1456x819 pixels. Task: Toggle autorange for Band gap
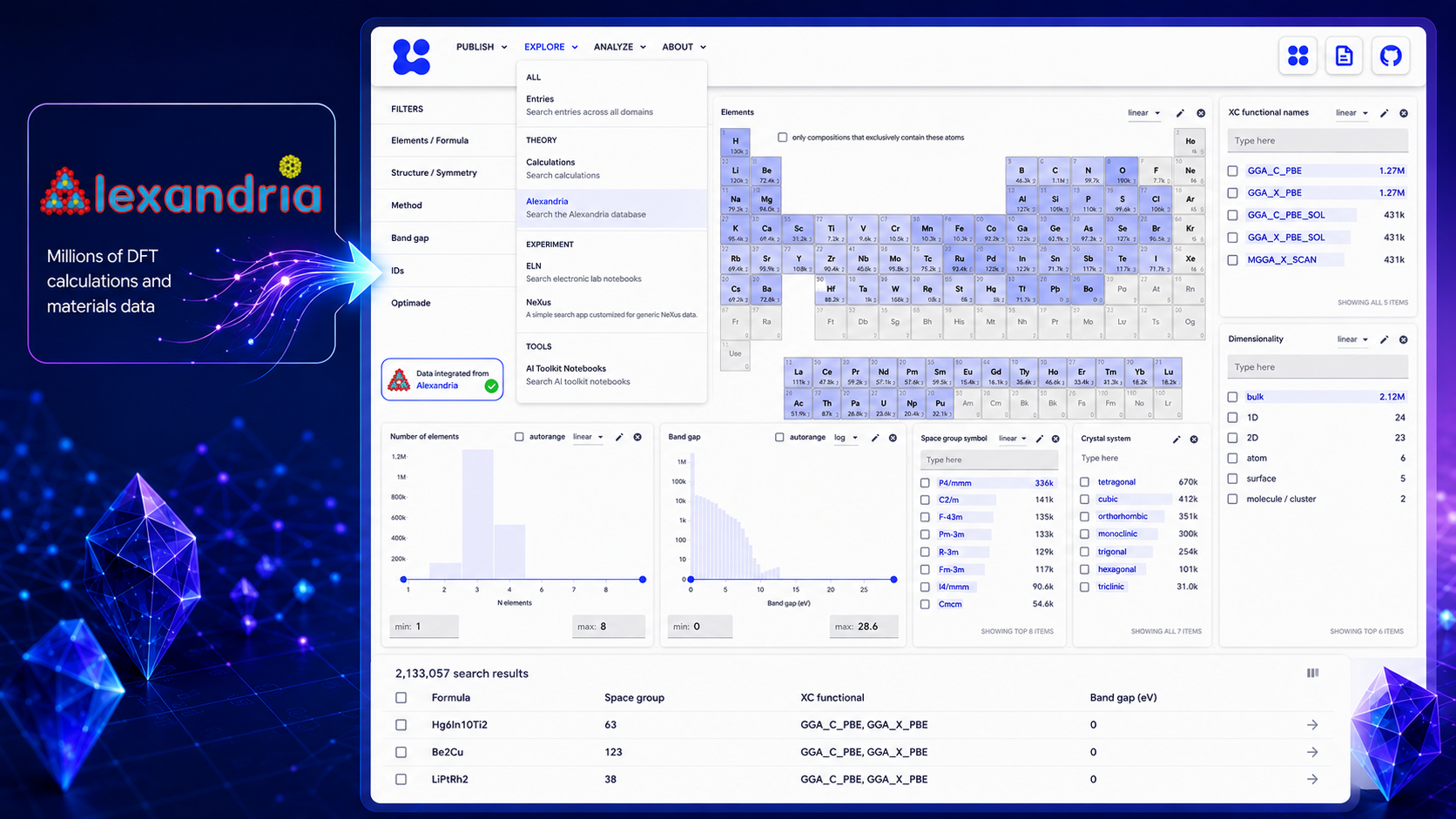[779, 437]
